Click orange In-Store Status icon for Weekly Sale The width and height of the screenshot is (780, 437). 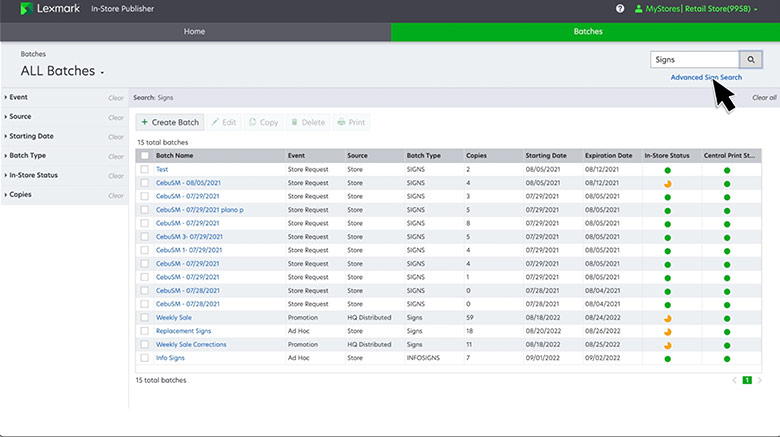pos(667,317)
